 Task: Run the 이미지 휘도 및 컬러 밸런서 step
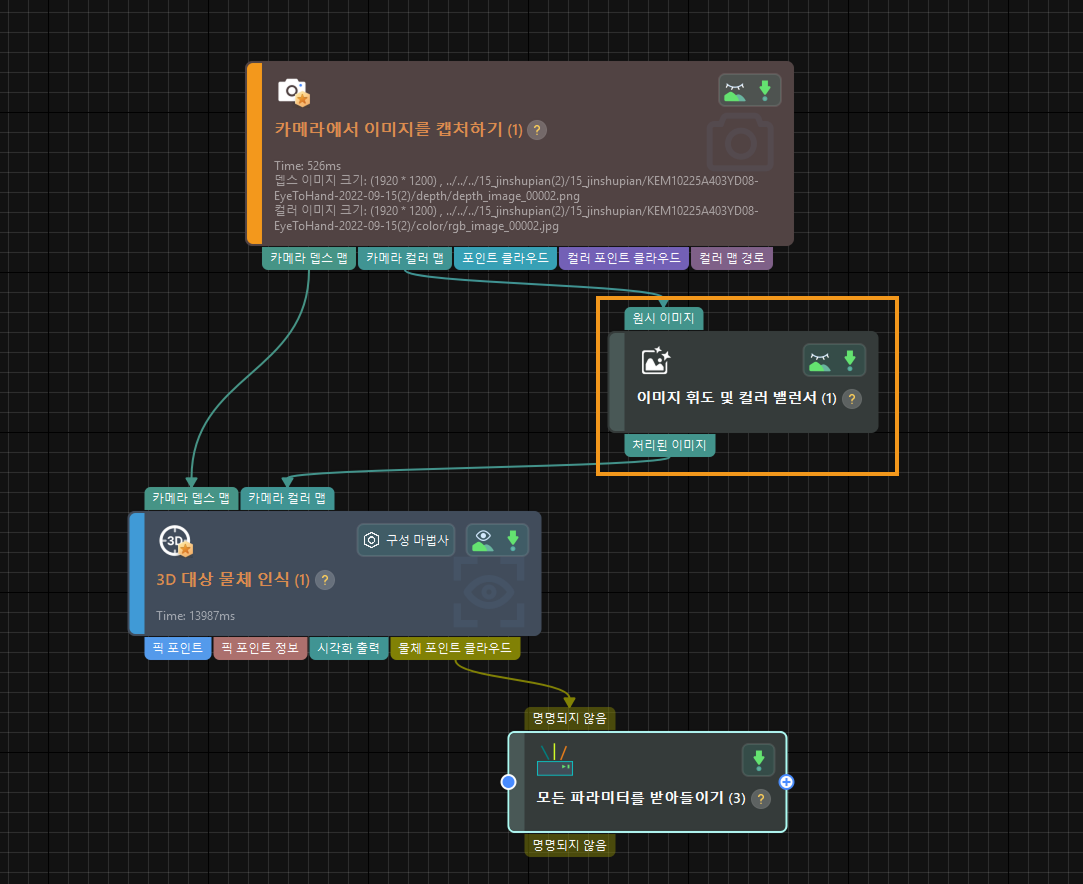(850, 361)
